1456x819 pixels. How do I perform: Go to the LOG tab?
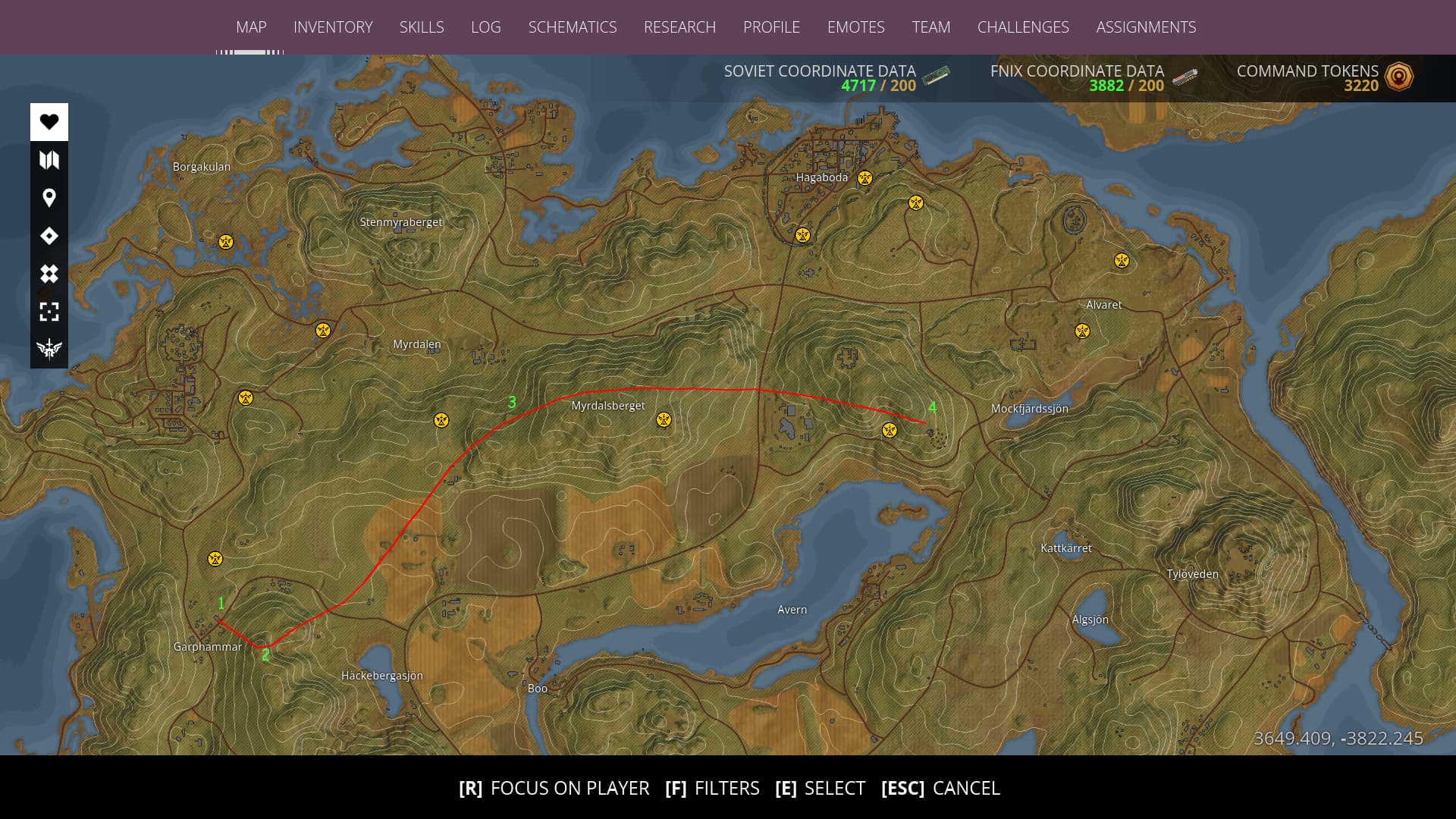(x=485, y=27)
